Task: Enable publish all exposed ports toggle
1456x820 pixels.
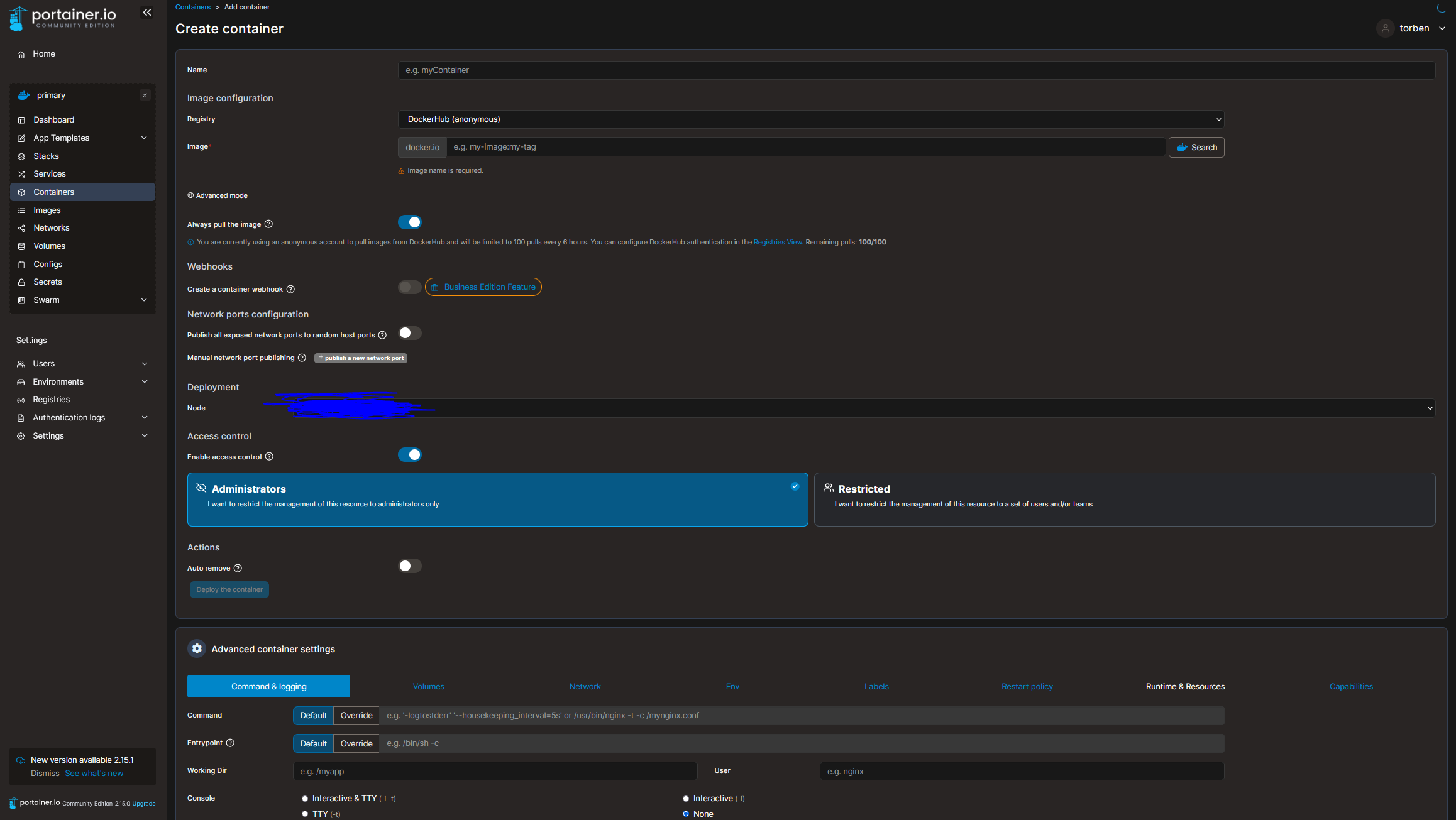Action: coord(409,334)
